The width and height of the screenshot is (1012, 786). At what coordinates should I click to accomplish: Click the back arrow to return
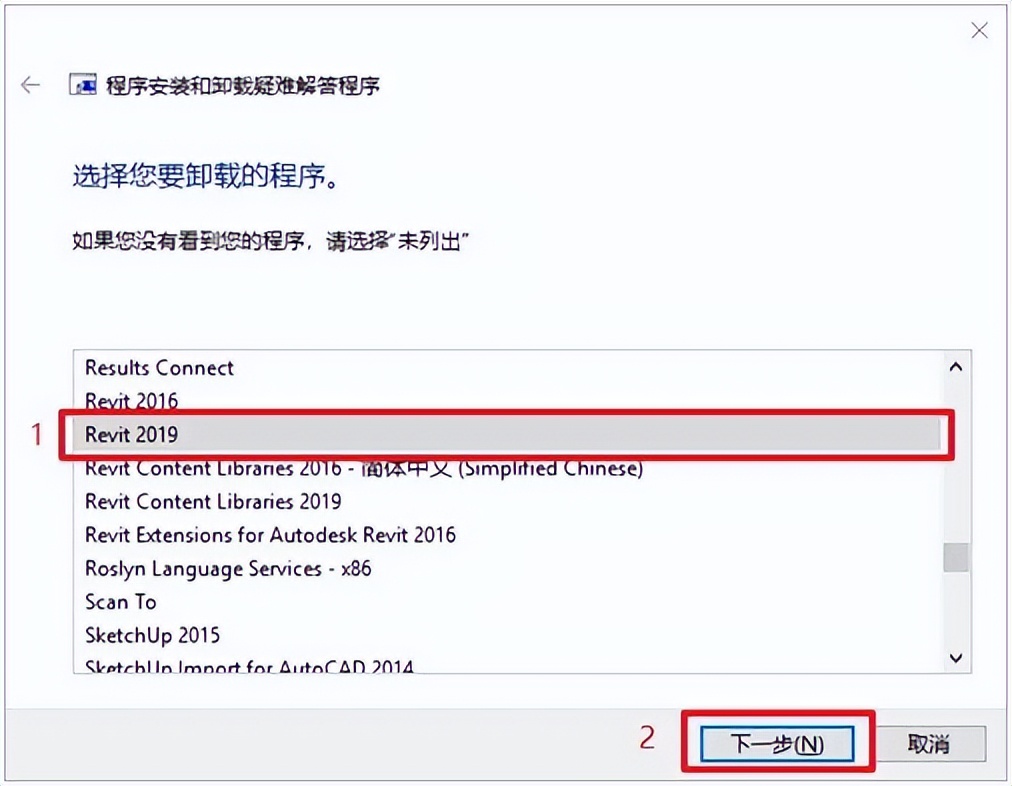point(30,84)
